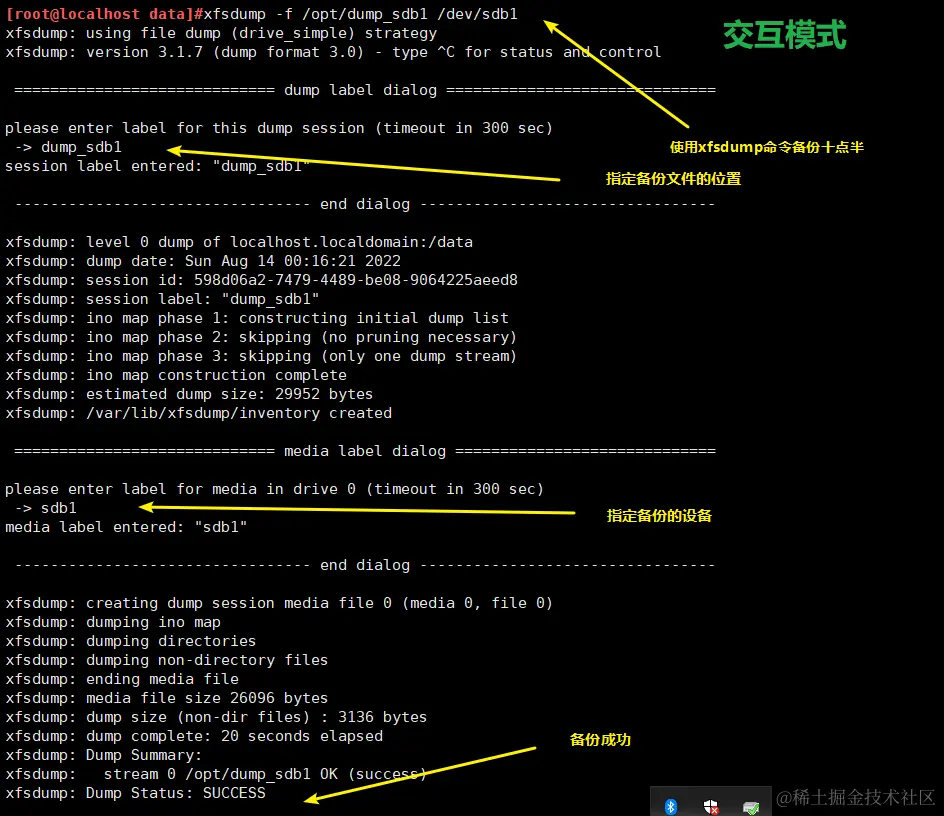Image resolution: width=944 pixels, height=816 pixels.
Task: Select the estimated dump size 29952 bytes line
Action: tap(189, 394)
